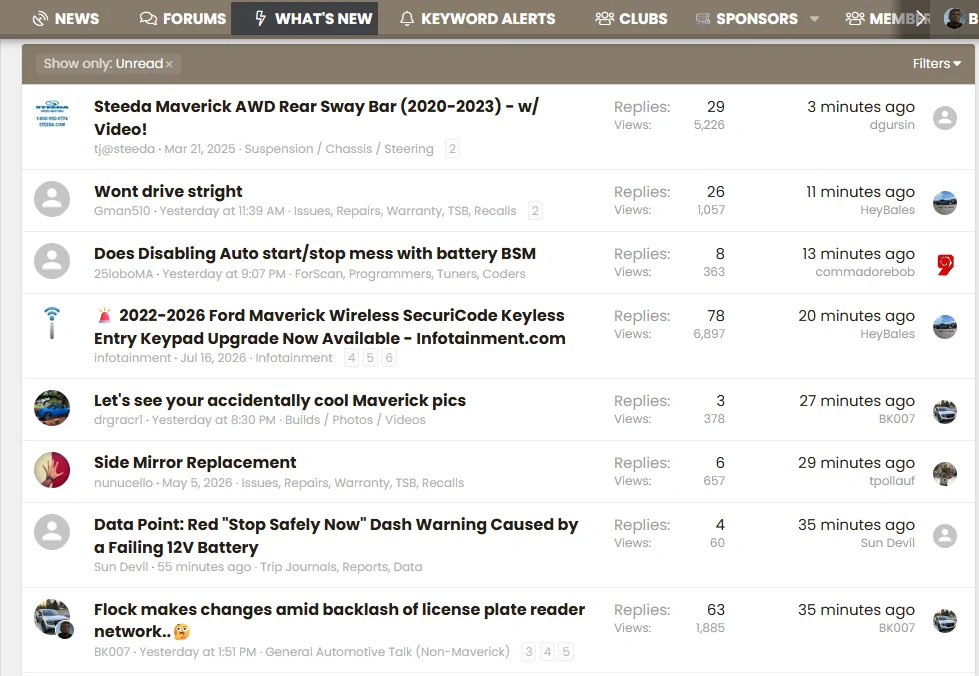Screen dimensions: 979x676
Task: Select the WHAT'S NEW tab
Action: click(305, 19)
